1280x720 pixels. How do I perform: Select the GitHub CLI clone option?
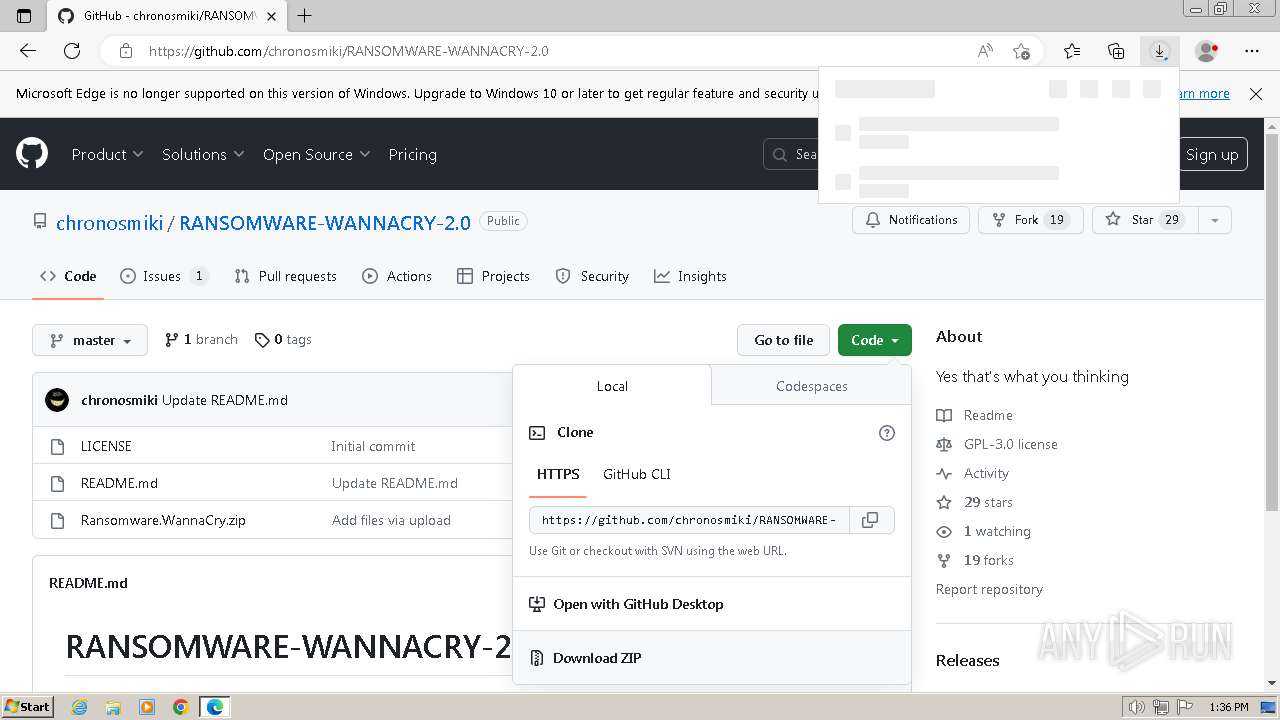637,474
